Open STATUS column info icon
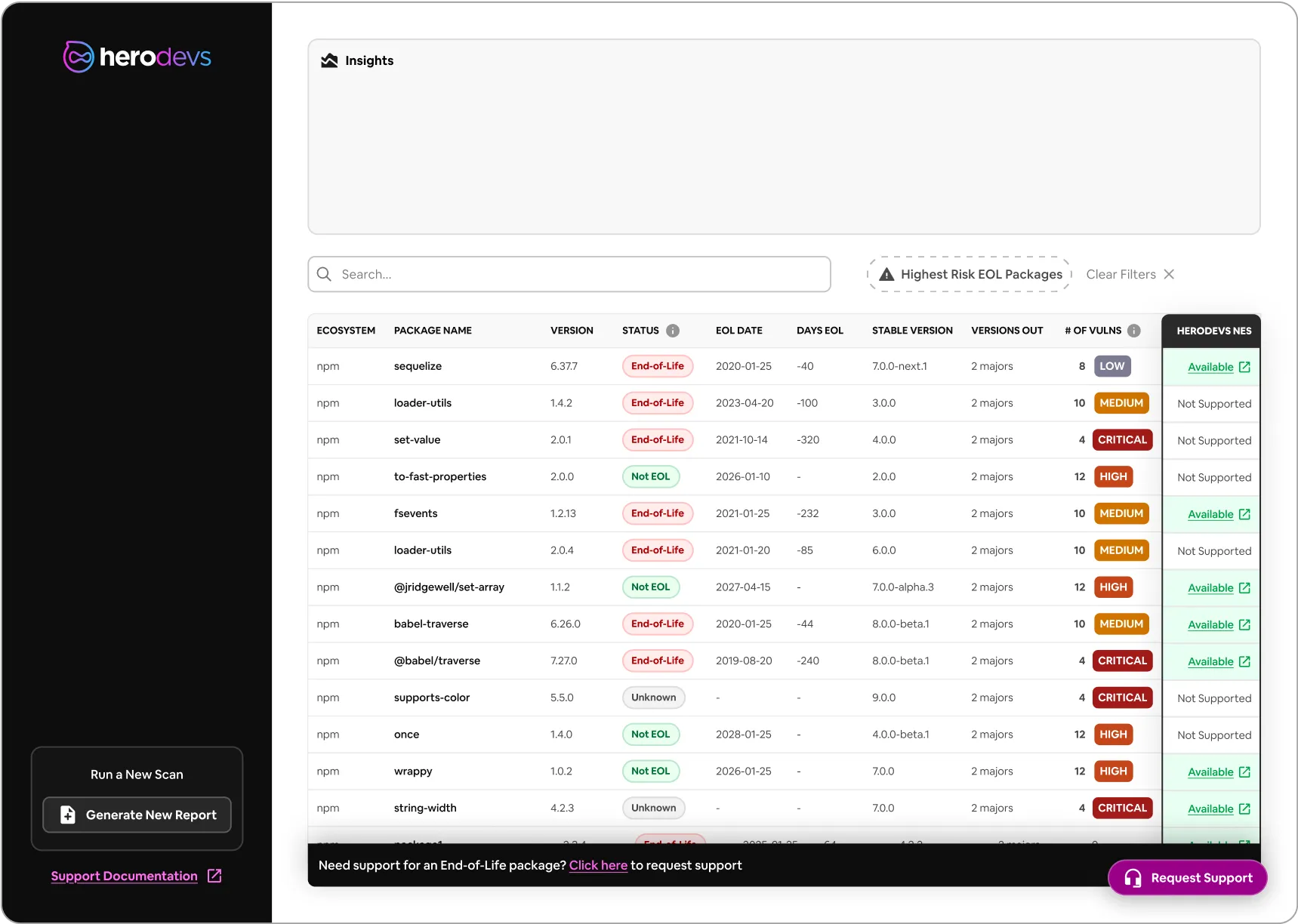1298x924 pixels. [673, 331]
